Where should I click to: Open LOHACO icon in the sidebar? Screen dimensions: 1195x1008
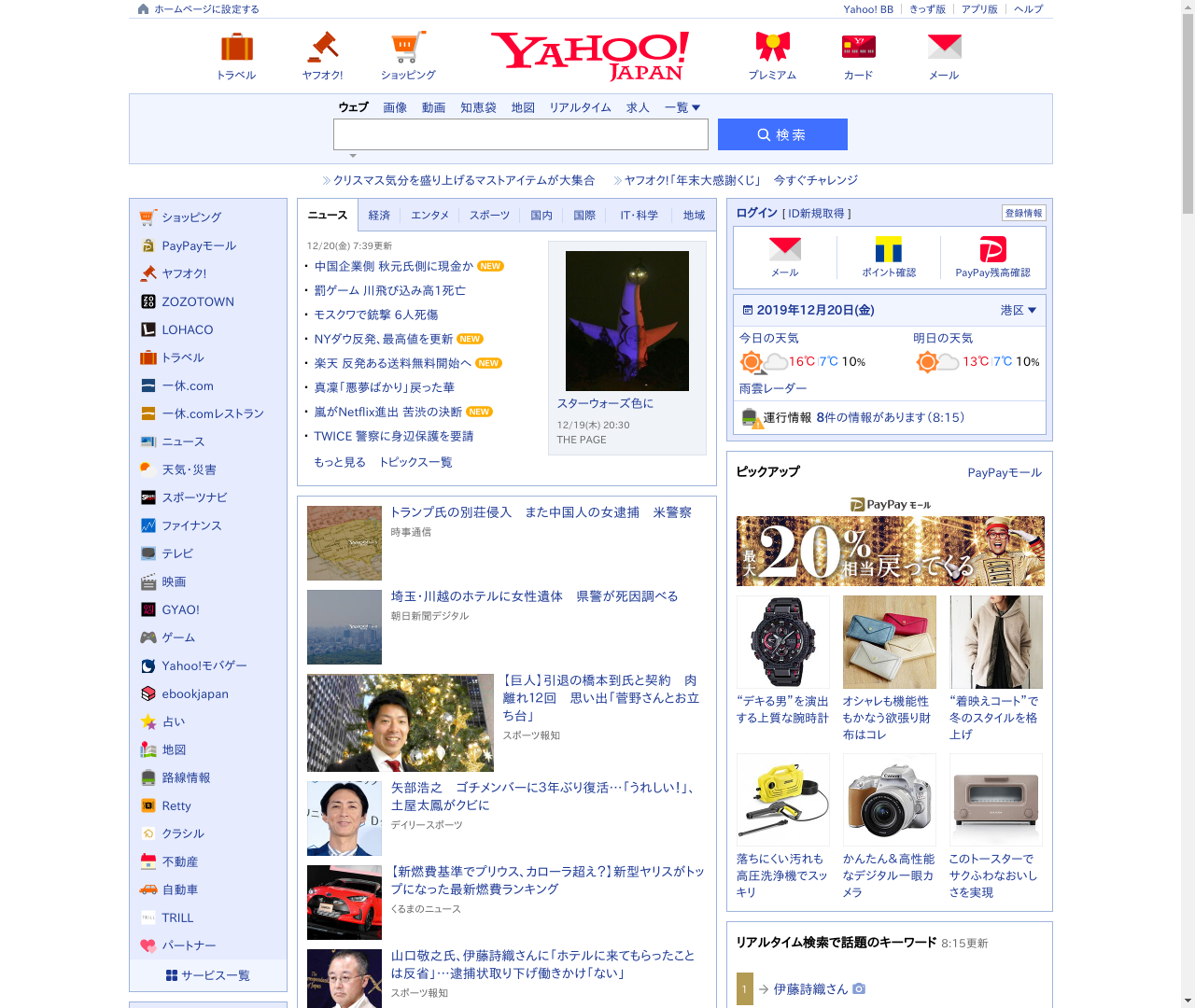tap(148, 329)
